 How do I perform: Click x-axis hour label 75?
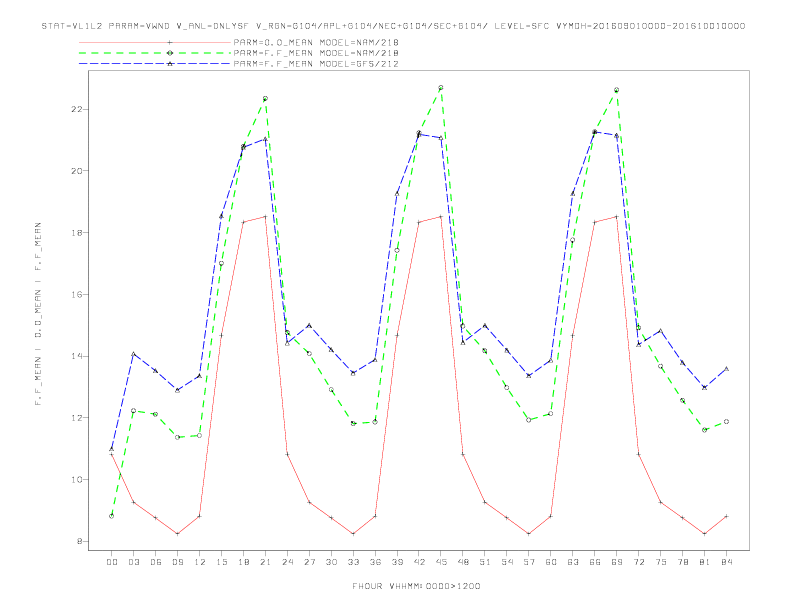pos(661,562)
